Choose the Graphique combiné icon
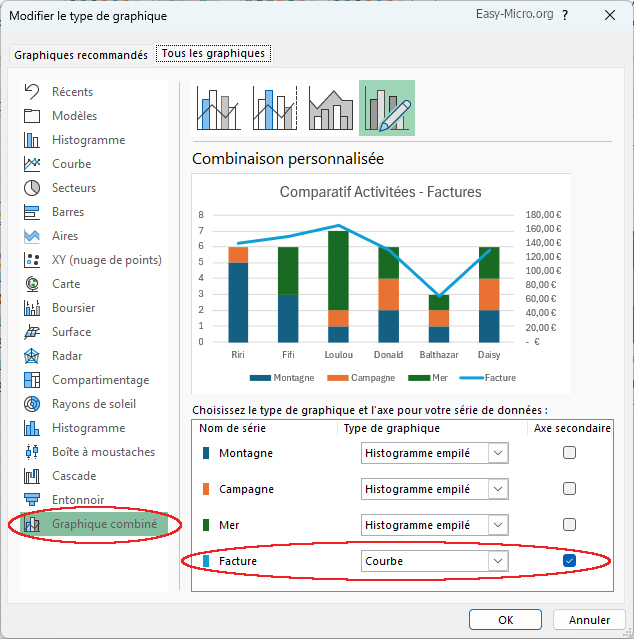Viewport: 634px width, 639px height. pos(32,524)
